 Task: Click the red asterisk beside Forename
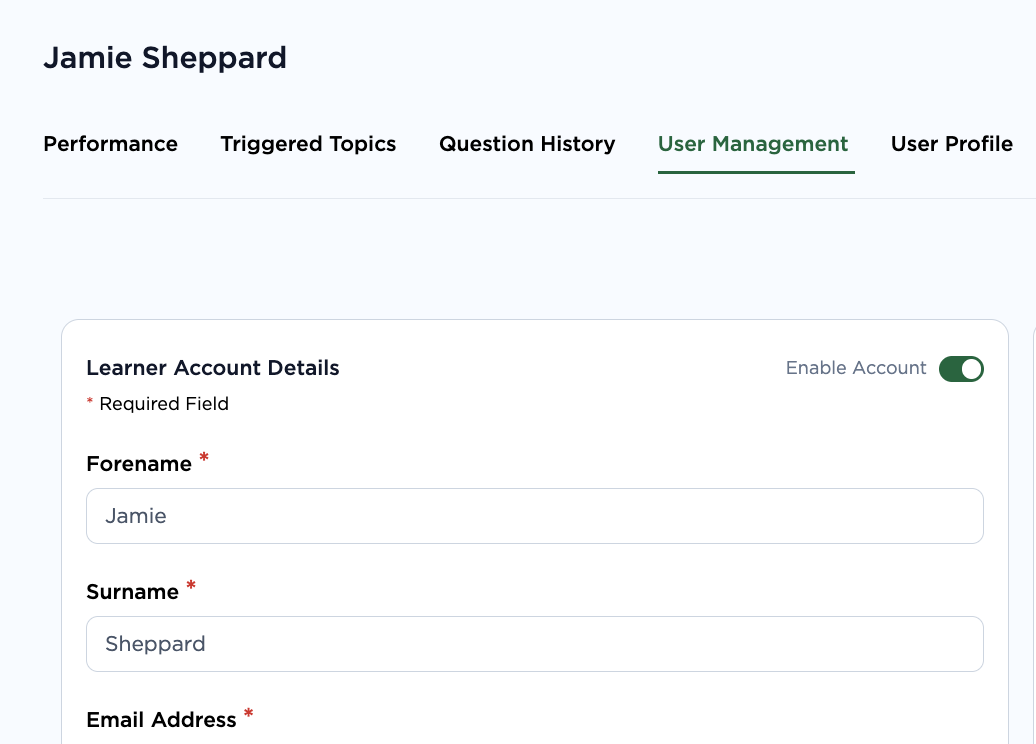pyautogui.click(x=204, y=459)
